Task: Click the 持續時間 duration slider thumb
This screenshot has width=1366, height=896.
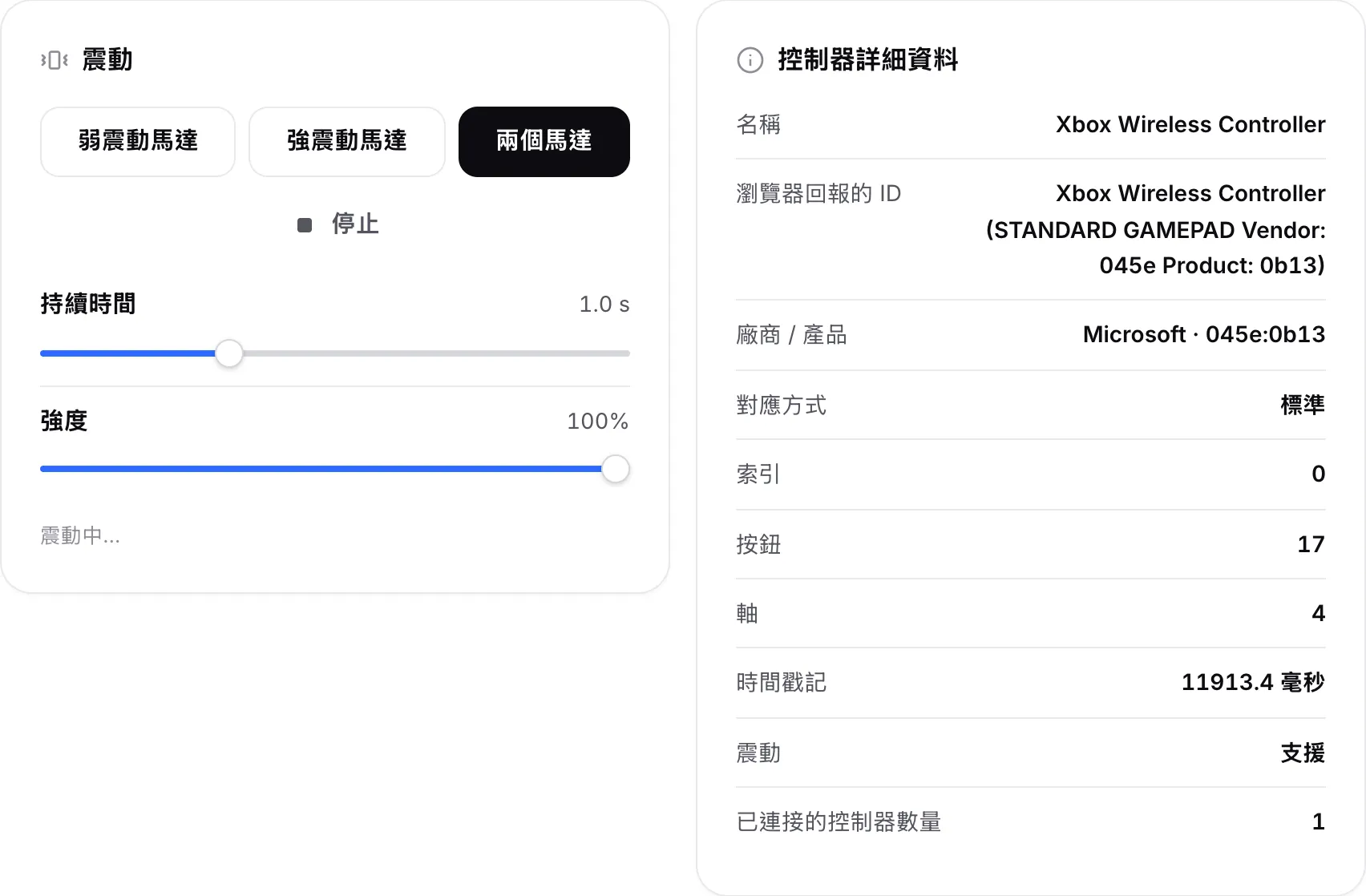Action: pos(229,353)
